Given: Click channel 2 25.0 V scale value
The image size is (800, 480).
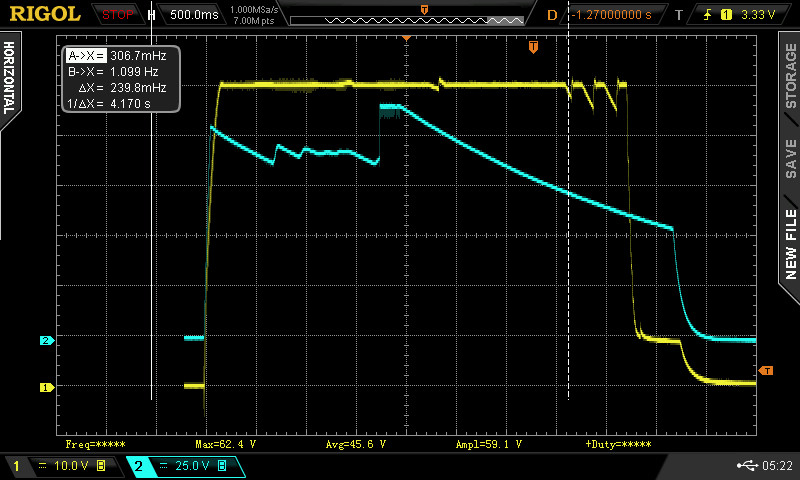Looking at the screenshot, I should 192,466.
